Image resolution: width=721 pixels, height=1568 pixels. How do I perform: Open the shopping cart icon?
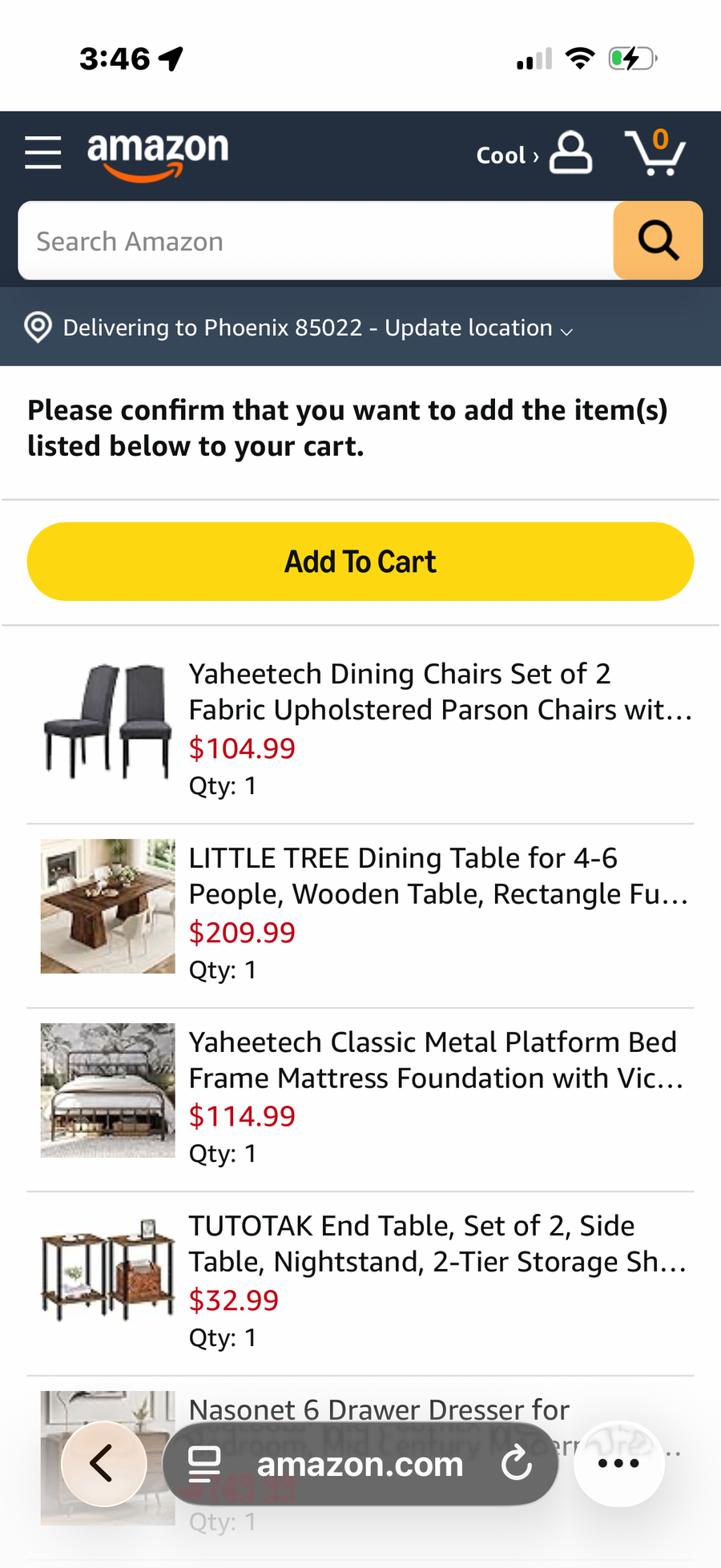pos(655,152)
